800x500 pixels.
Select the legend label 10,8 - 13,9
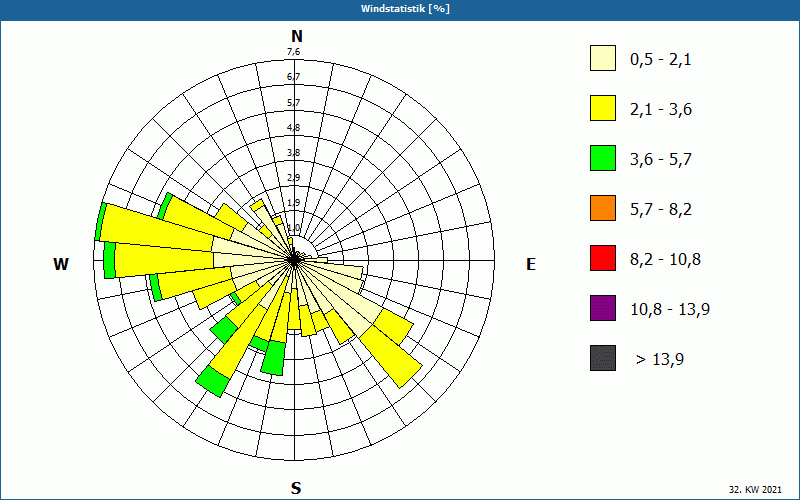point(670,310)
